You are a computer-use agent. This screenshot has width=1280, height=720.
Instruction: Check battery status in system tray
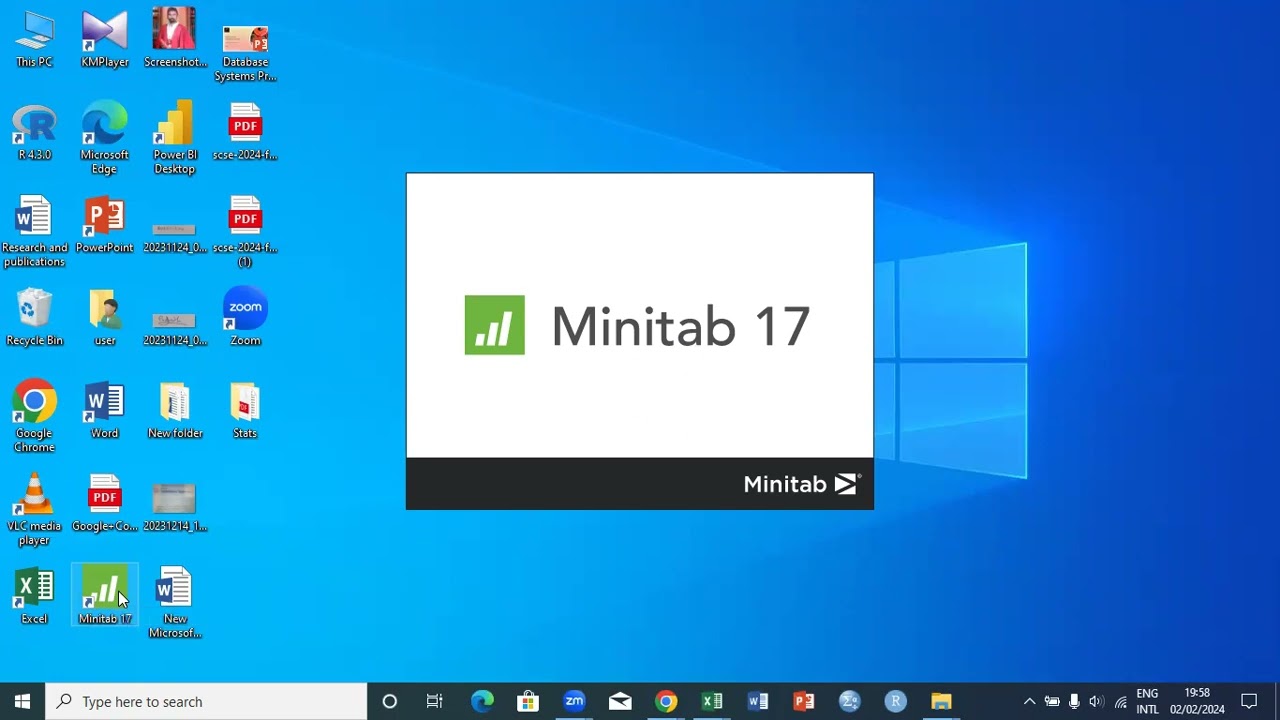tap(1052, 701)
